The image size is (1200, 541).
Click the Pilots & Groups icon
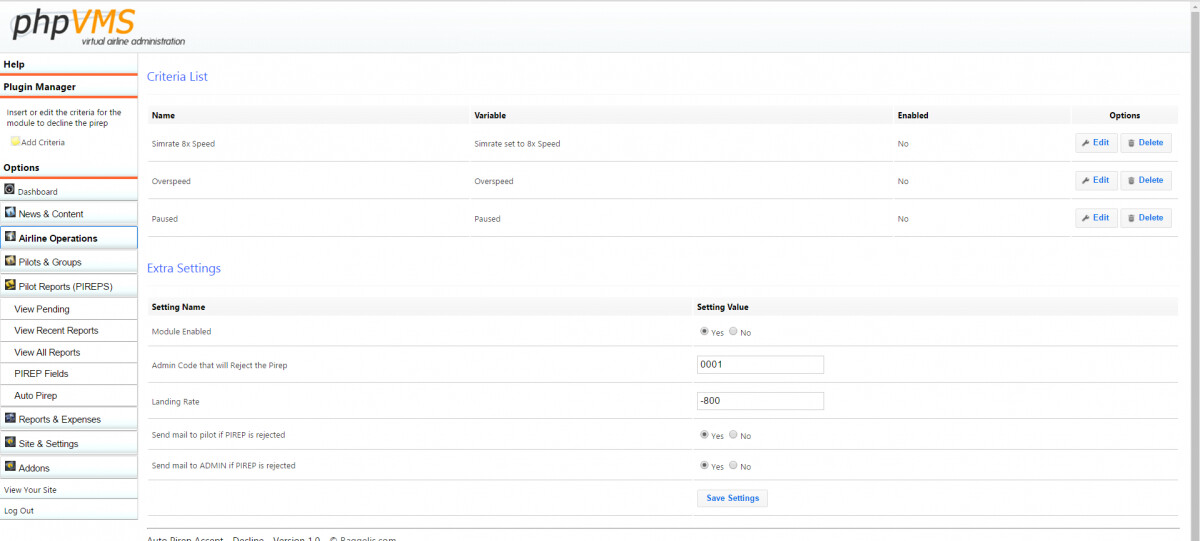tap(10, 261)
